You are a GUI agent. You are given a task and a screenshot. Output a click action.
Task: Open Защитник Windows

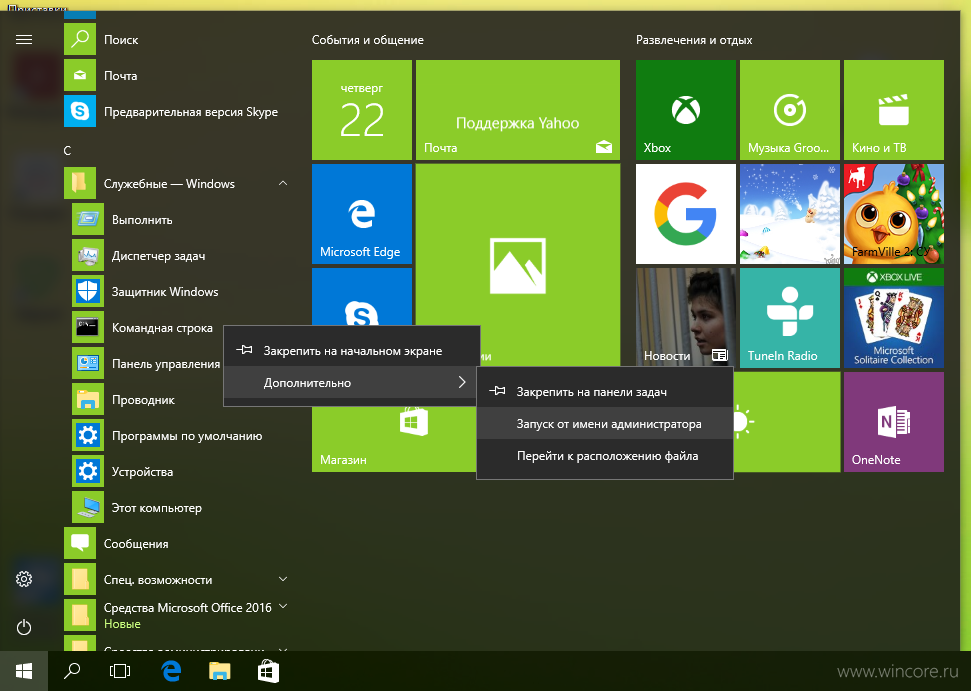[180, 292]
